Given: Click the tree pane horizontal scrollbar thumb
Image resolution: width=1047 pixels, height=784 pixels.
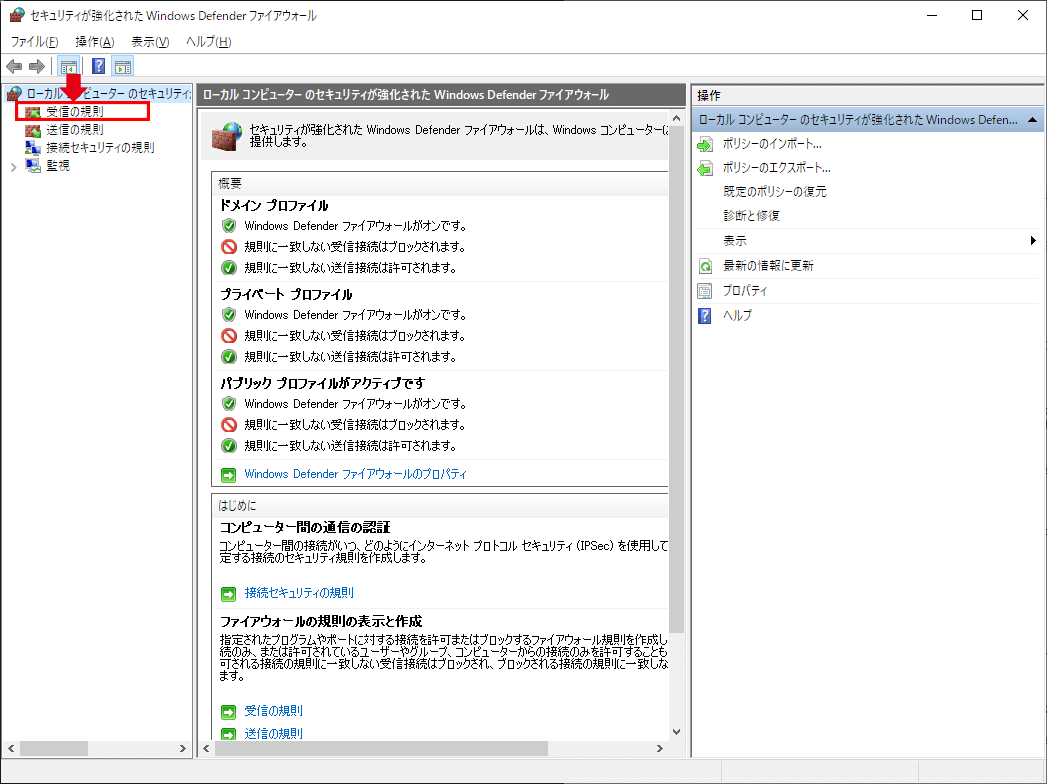Looking at the screenshot, I should [x=54, y=749].
